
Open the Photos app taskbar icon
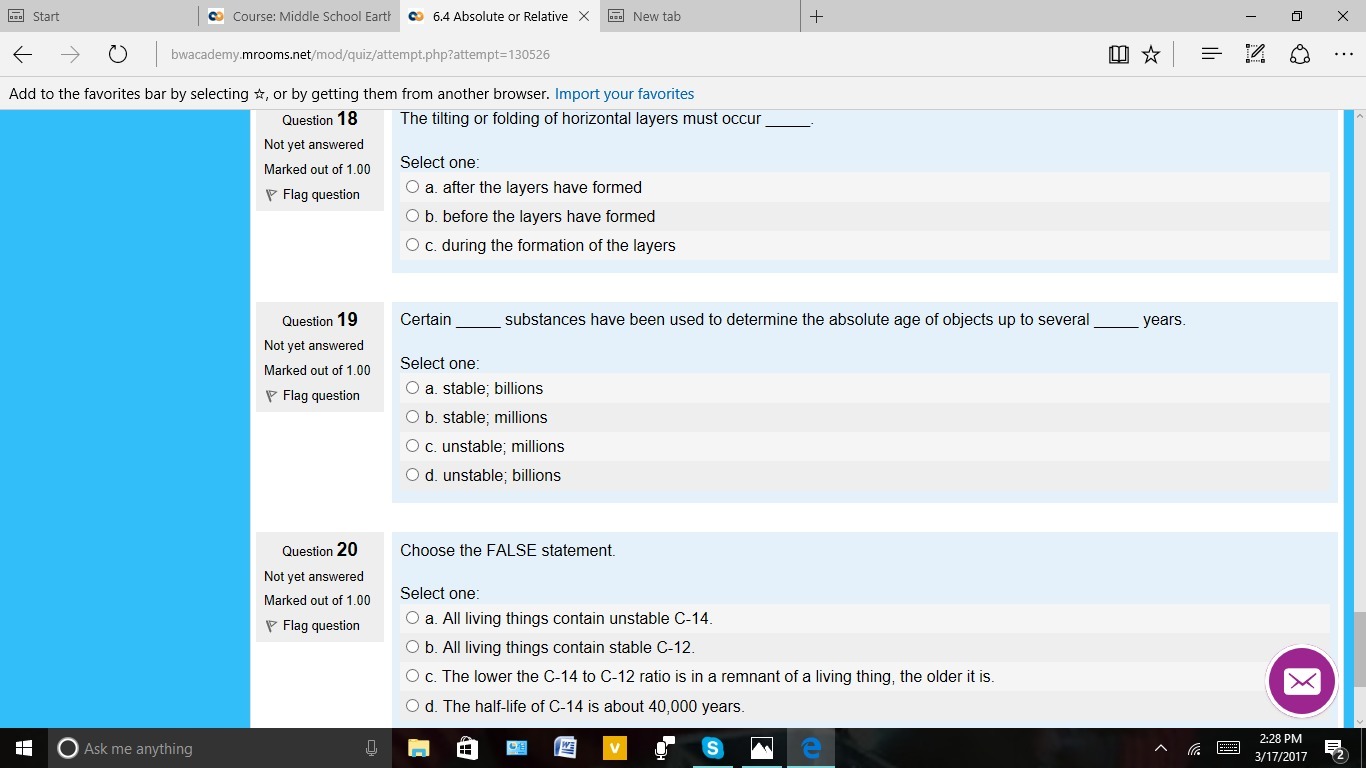point(761,748)
